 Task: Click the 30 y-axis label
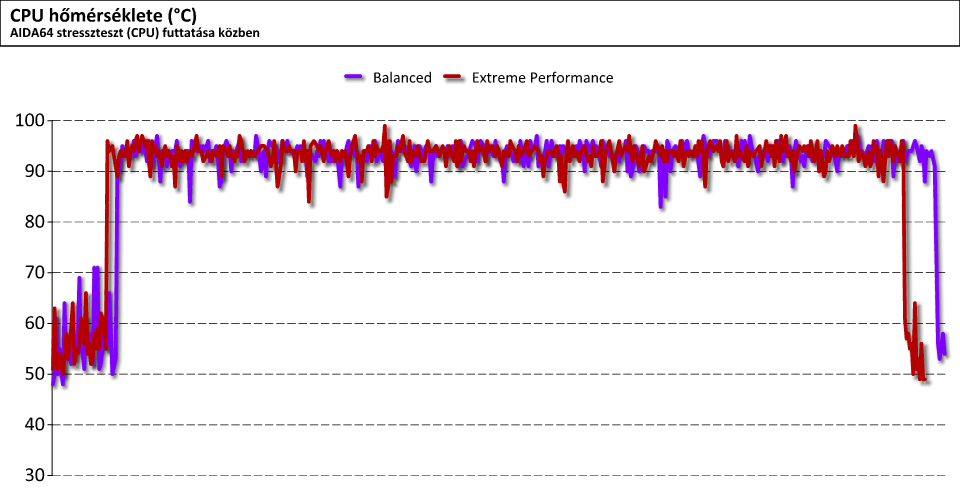pos(35,476)
